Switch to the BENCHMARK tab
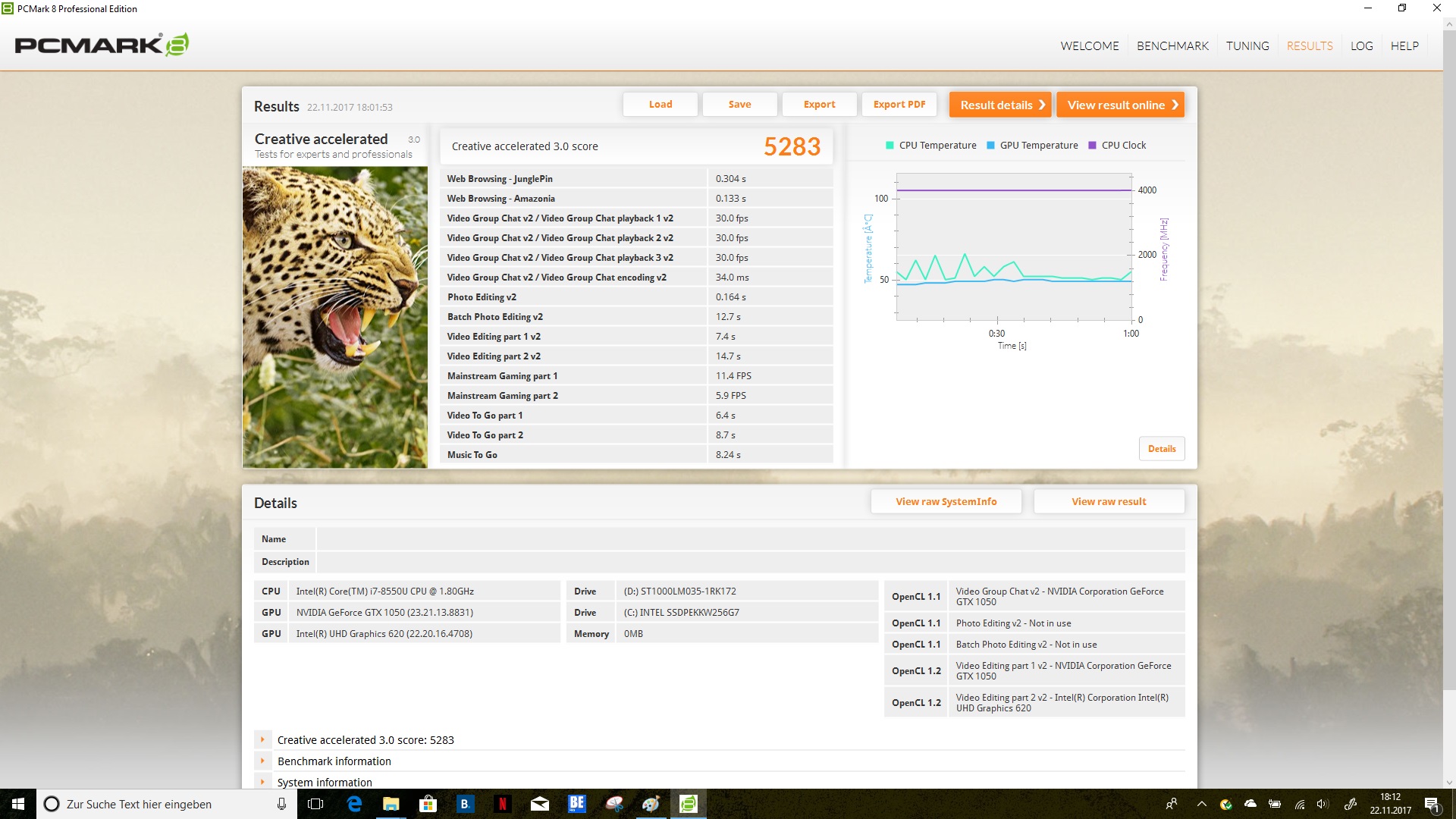 (x=1172, y=45)
